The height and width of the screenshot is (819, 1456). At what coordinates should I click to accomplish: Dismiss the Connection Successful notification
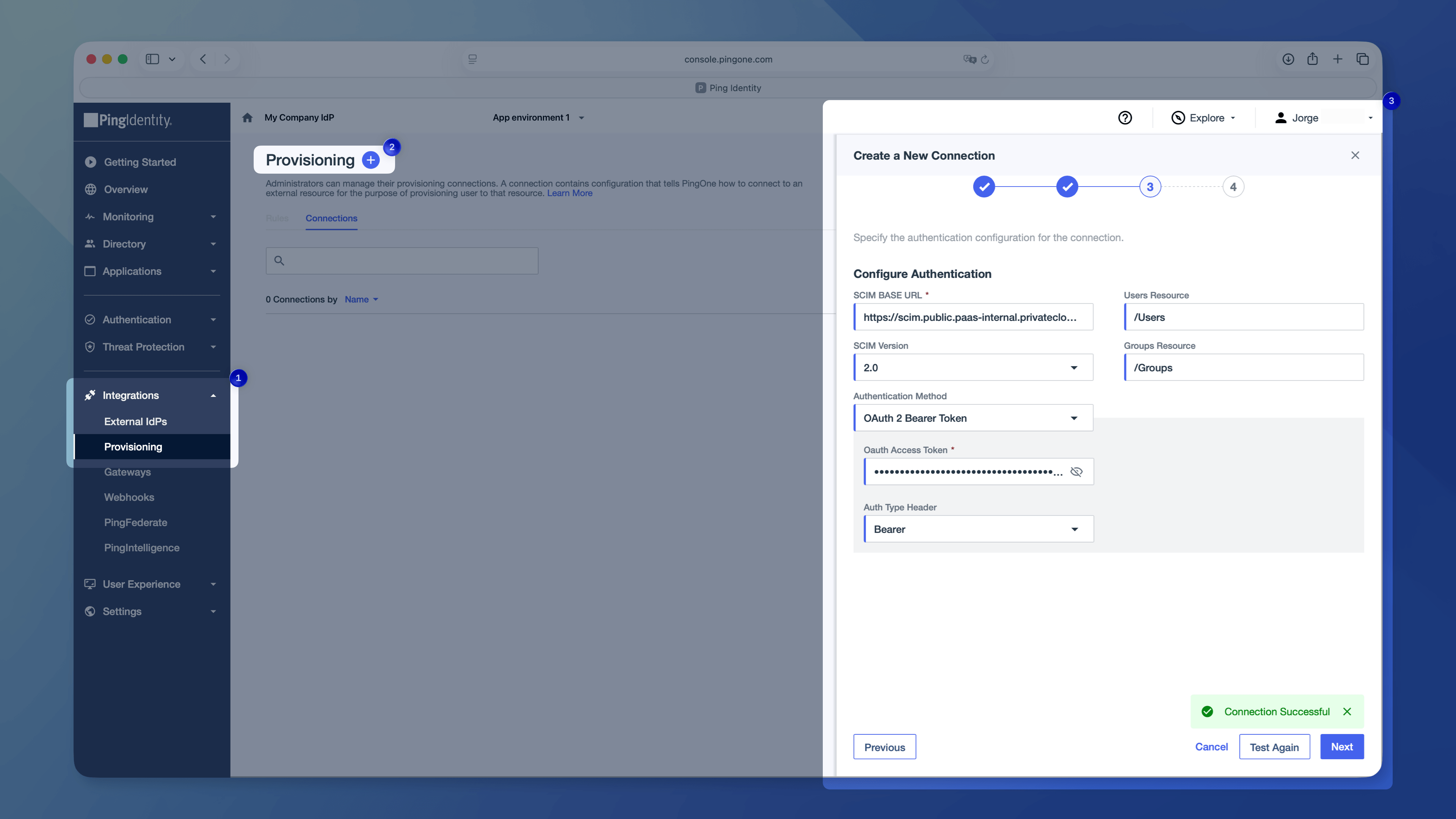[1347, 712]
